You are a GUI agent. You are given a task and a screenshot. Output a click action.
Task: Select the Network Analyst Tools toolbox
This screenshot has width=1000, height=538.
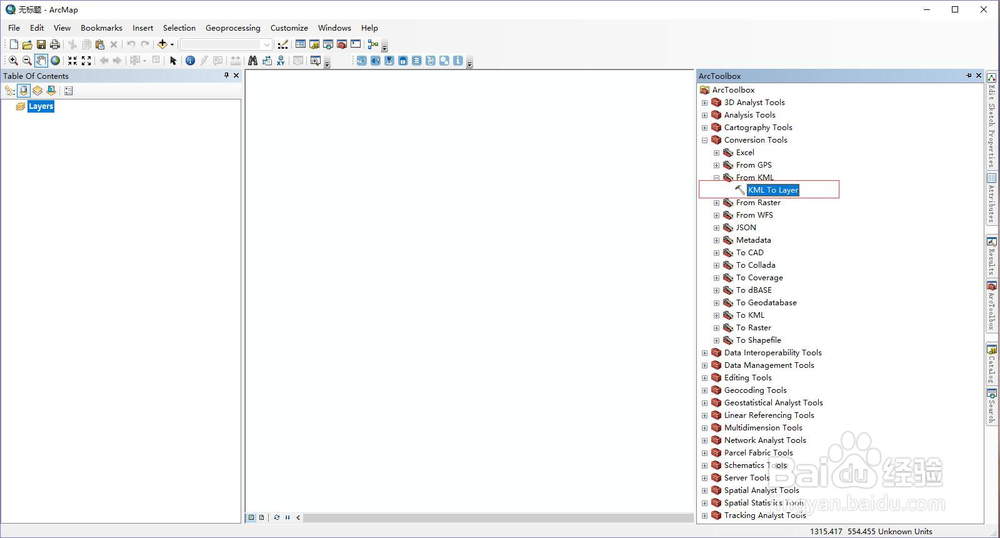[765, 440]
